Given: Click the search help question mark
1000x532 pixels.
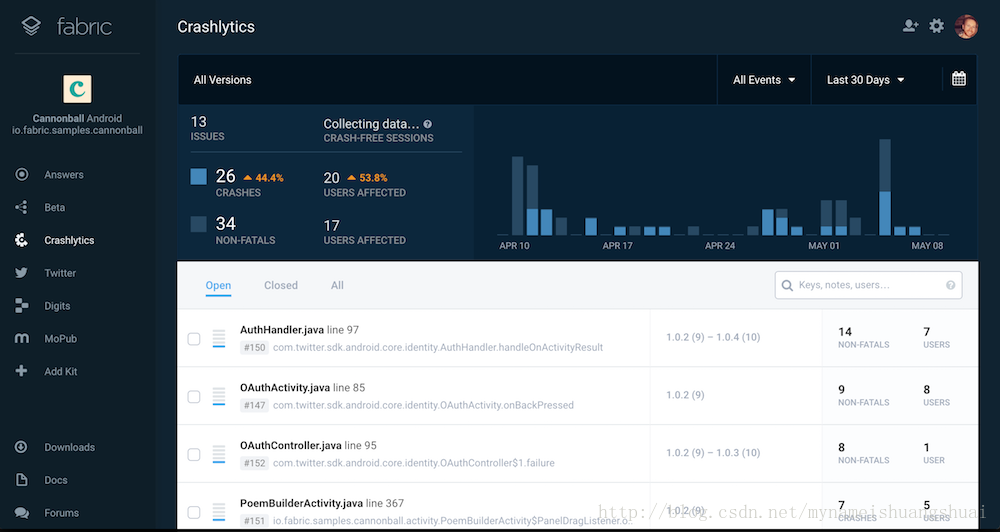Looking at the screenshot, I should coord(950,285).
